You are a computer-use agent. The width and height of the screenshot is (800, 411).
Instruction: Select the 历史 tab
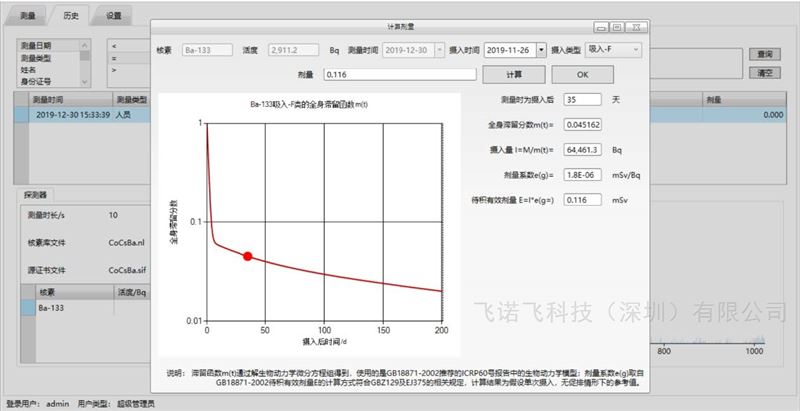point(70,16)
